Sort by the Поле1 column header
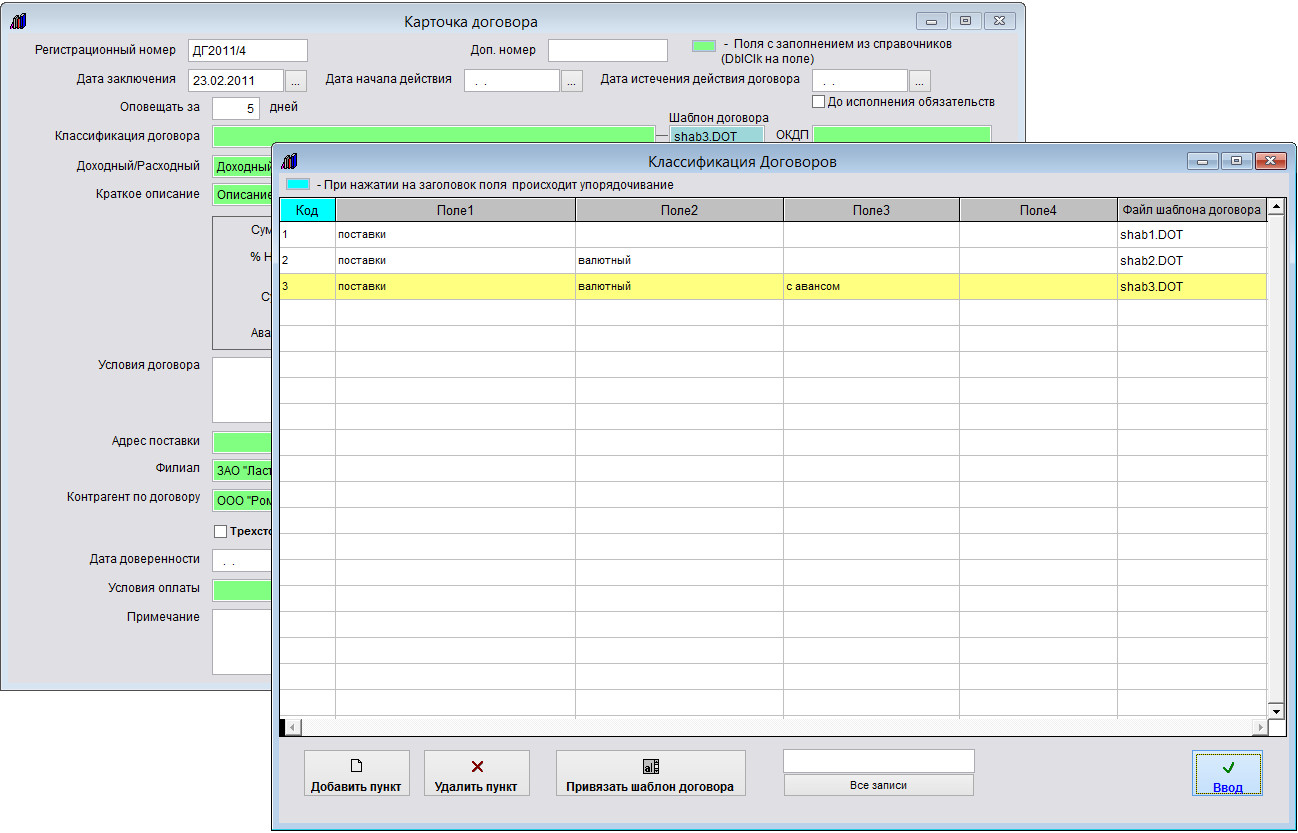 [455, 210]
